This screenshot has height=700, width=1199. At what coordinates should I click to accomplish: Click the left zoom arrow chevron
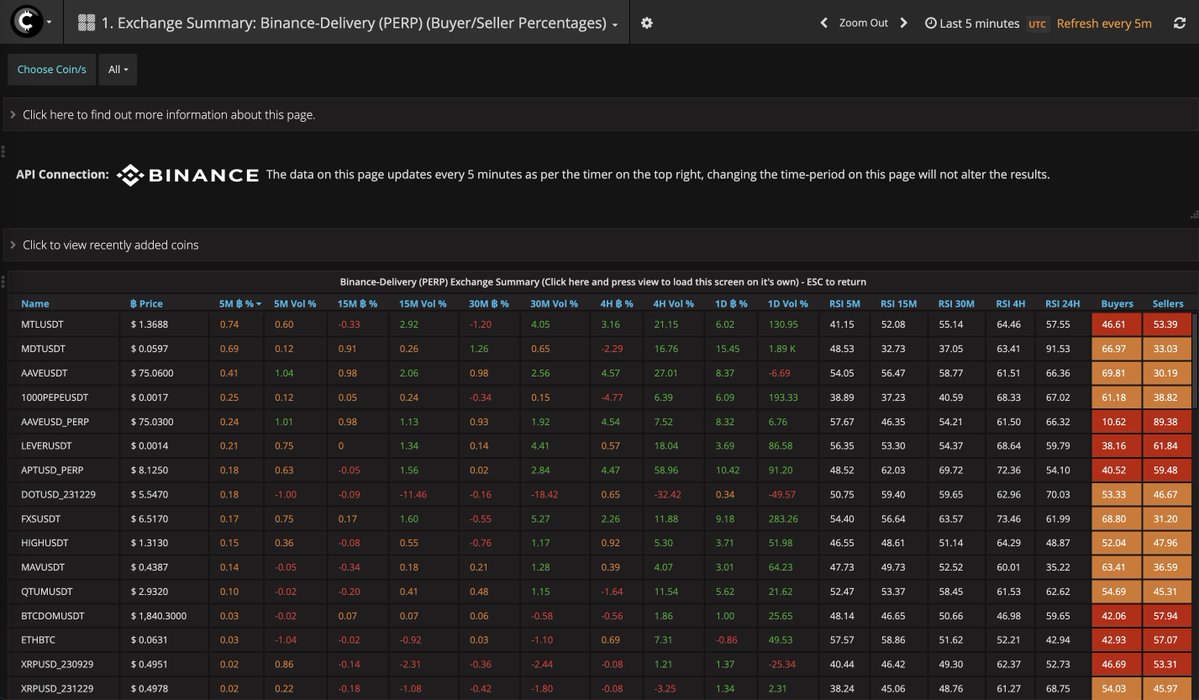coord(823,21)
